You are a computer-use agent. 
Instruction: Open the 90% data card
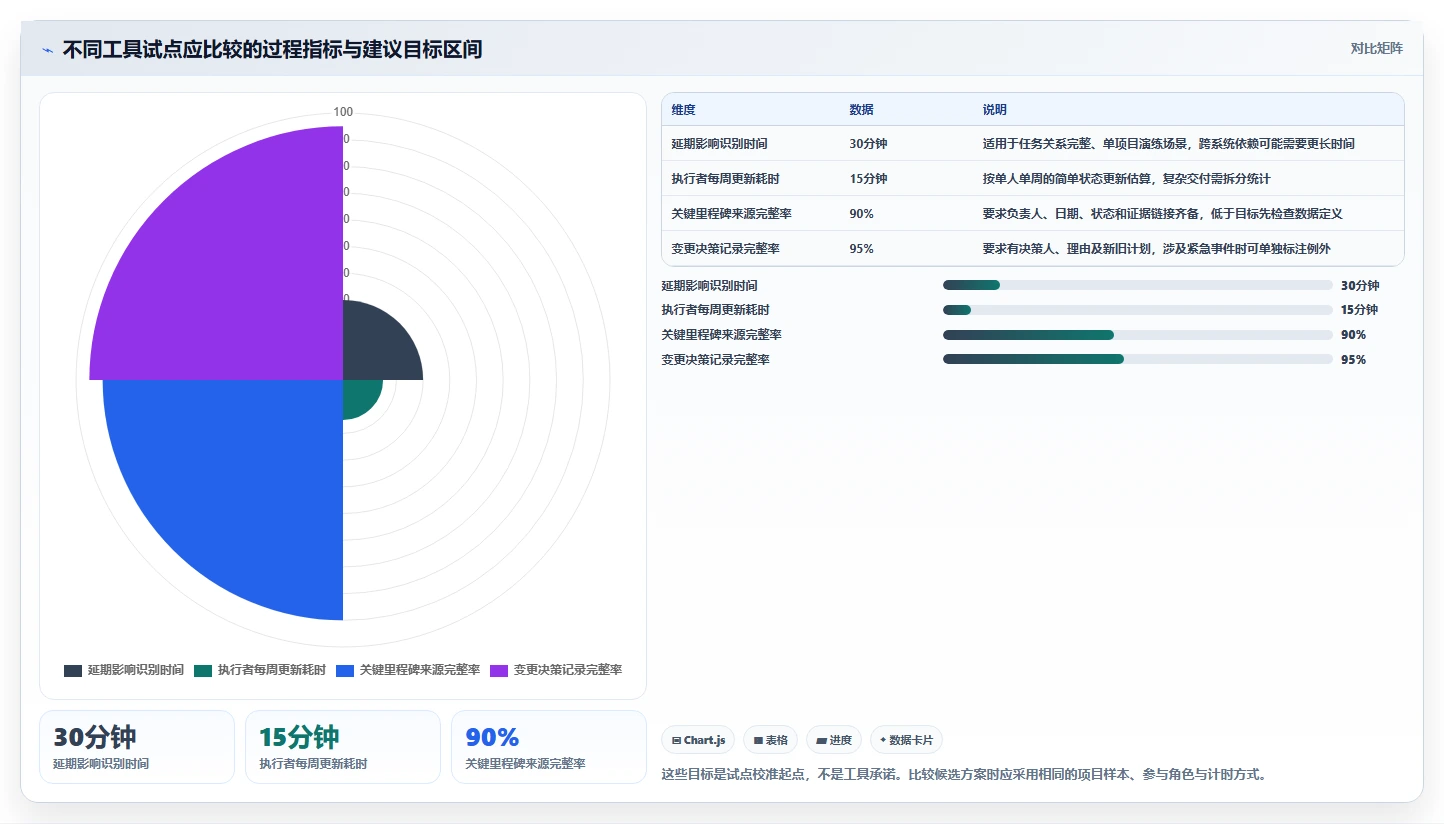click(x=549, y=747)
